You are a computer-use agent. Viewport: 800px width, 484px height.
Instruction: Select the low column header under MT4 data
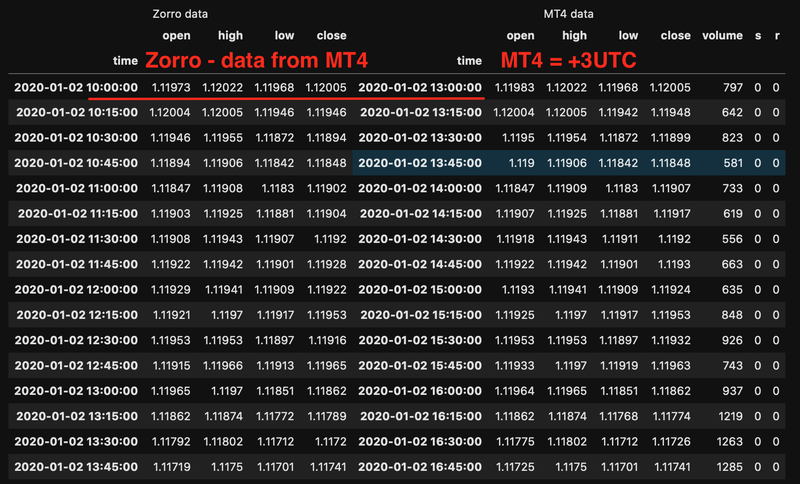(627, 36)
